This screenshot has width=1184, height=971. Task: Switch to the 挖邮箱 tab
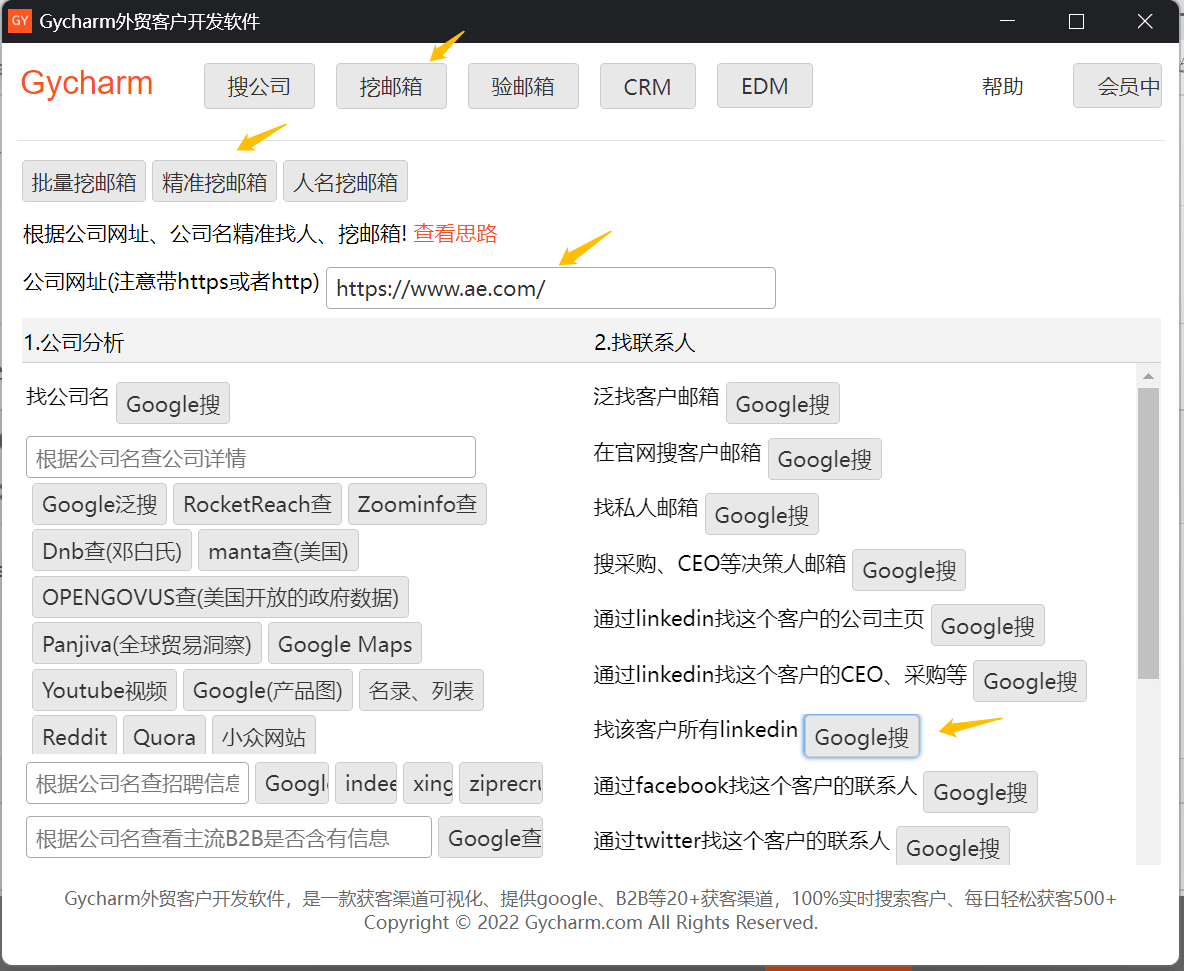point(391,86)
